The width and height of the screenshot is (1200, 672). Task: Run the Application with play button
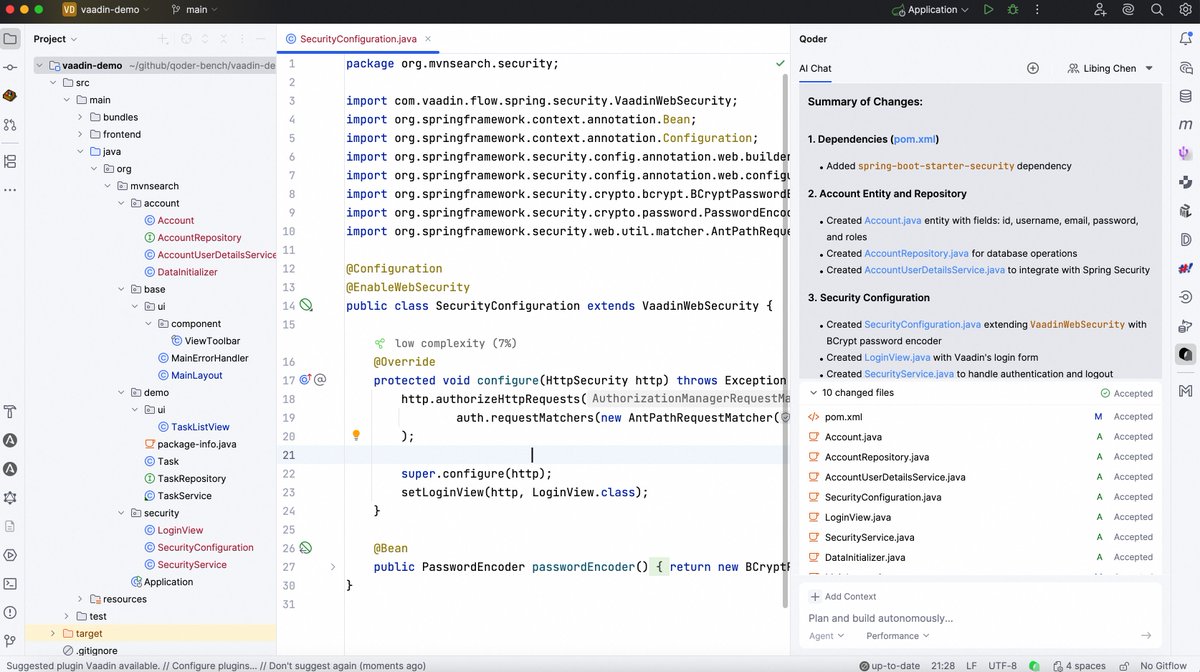tap(988, 10)
